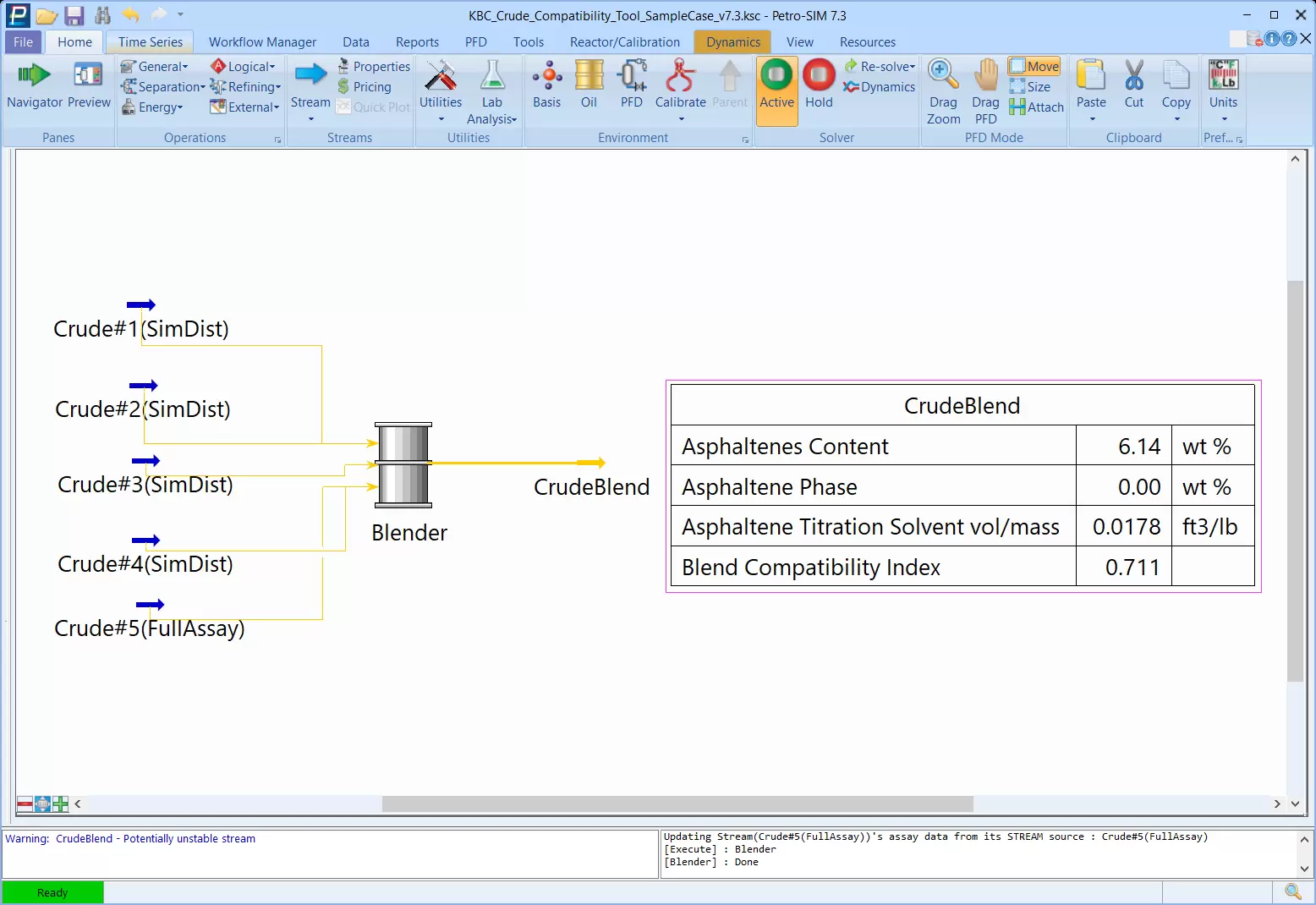This screenshot has width=1316, height=905.
Task: Toggle solver Hold mode
Action: [x=819, y=85]
